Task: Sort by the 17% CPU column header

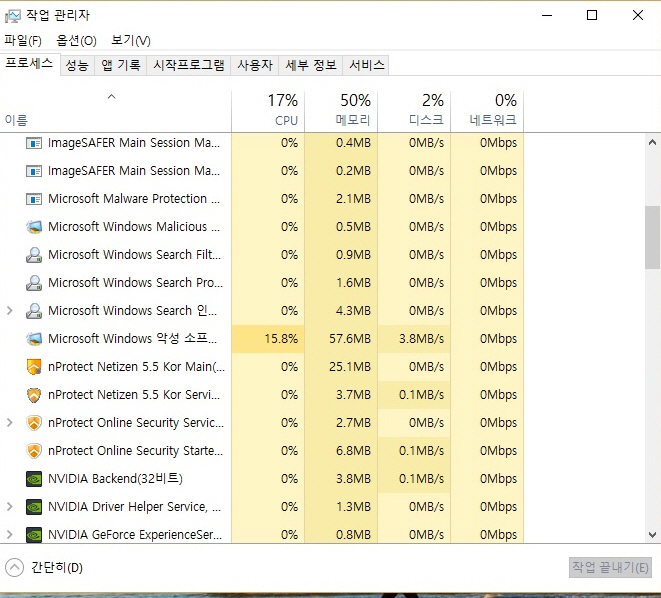Action: [x=268, y=111]
